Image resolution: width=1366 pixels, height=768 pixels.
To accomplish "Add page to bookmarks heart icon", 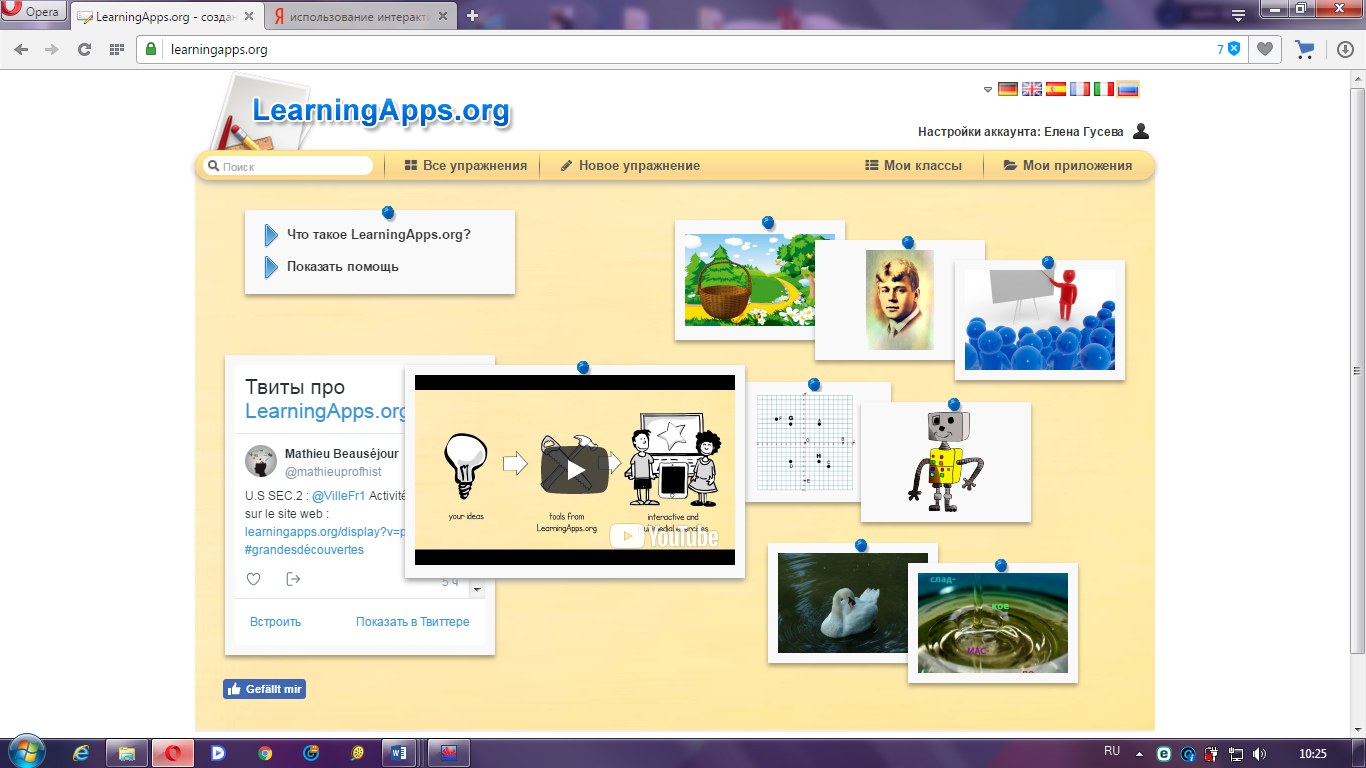I will tap(1265, 49).
